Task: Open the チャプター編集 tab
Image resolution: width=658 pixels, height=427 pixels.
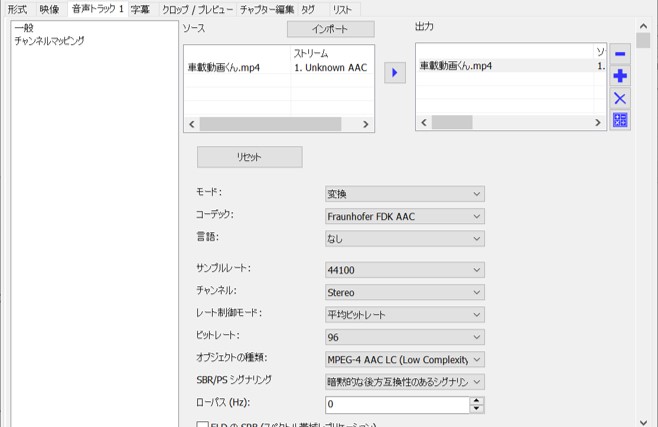Action: (x=267, y=9)
